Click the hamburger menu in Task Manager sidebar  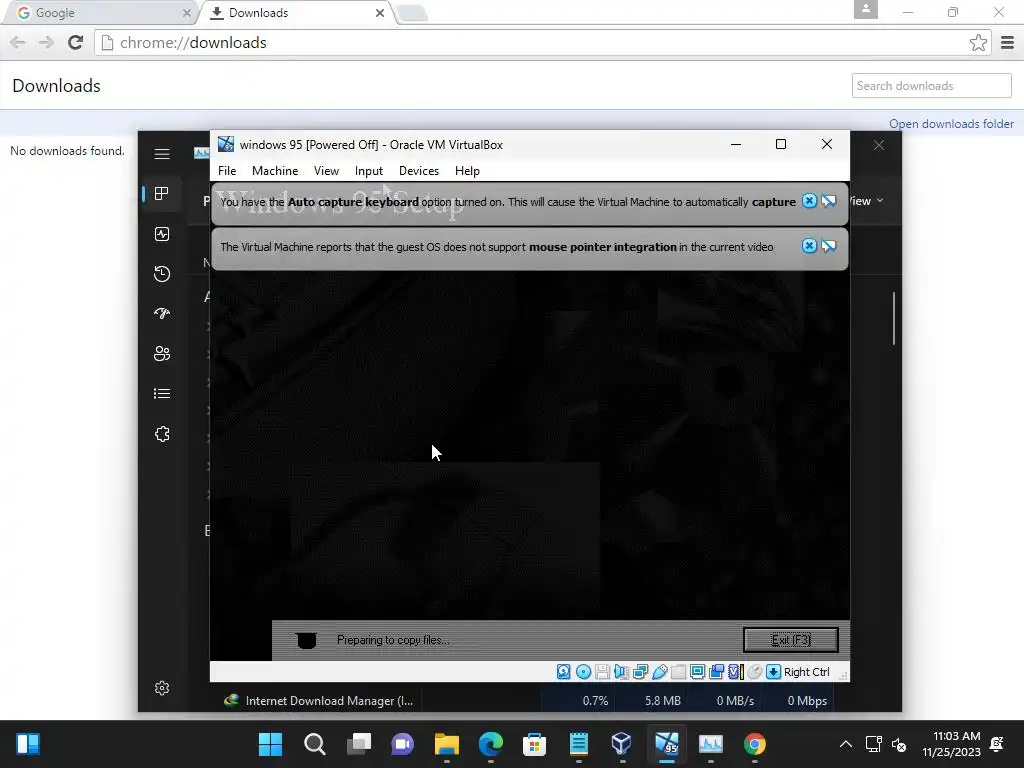click(x=162, y=153)
